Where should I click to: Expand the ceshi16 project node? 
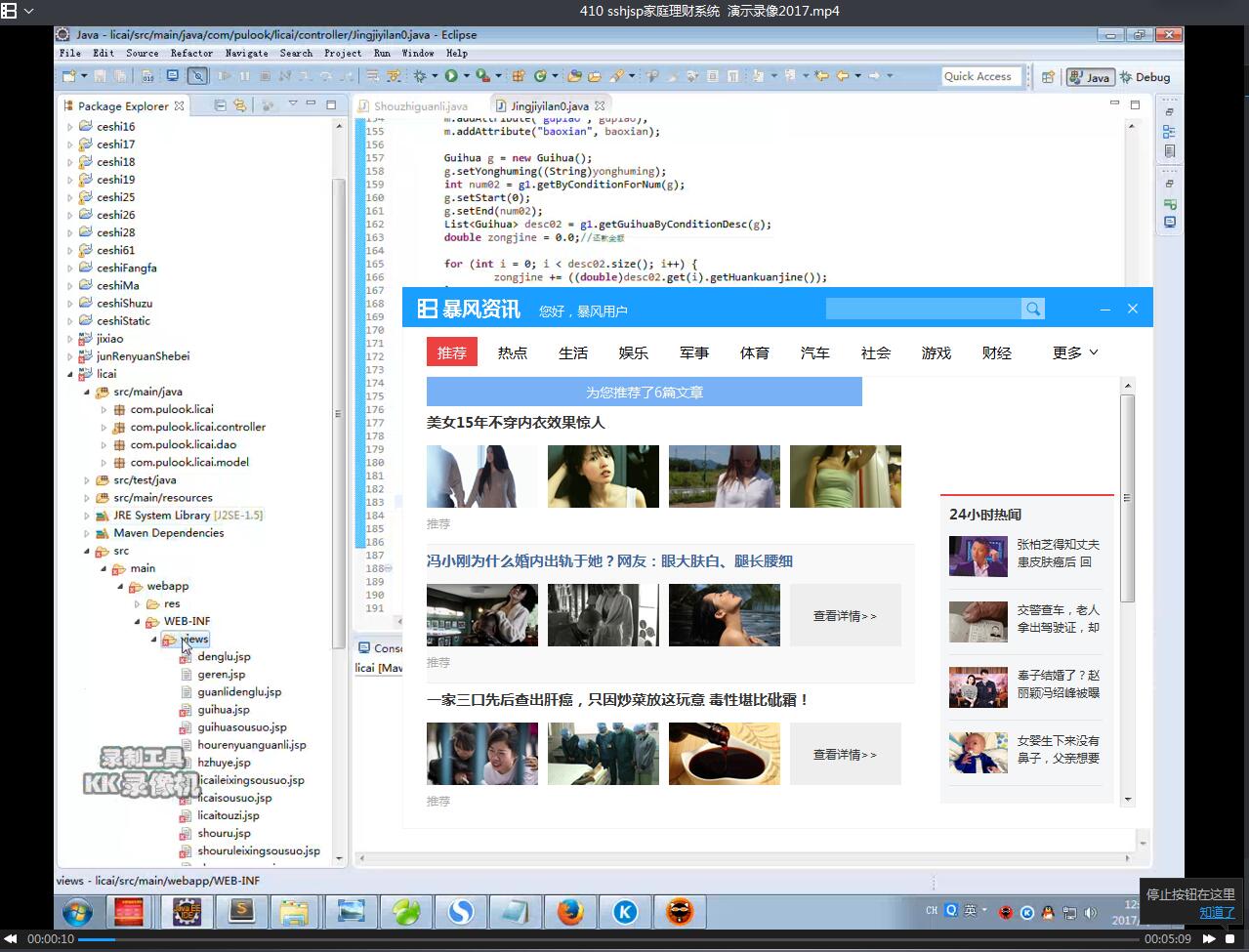[69, 127]
